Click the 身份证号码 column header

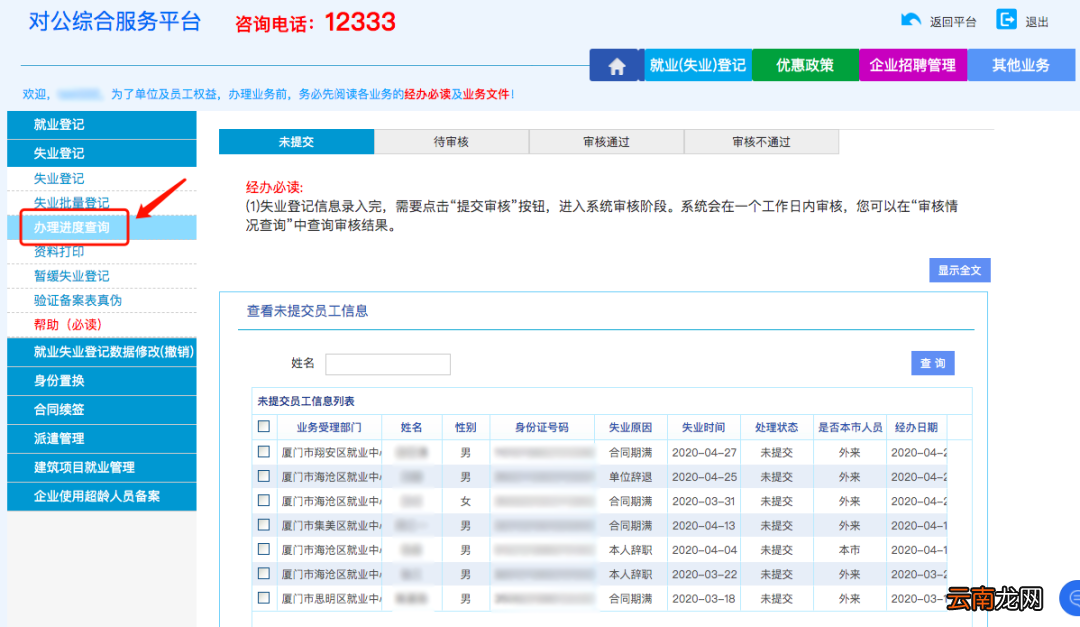point(542,427)
